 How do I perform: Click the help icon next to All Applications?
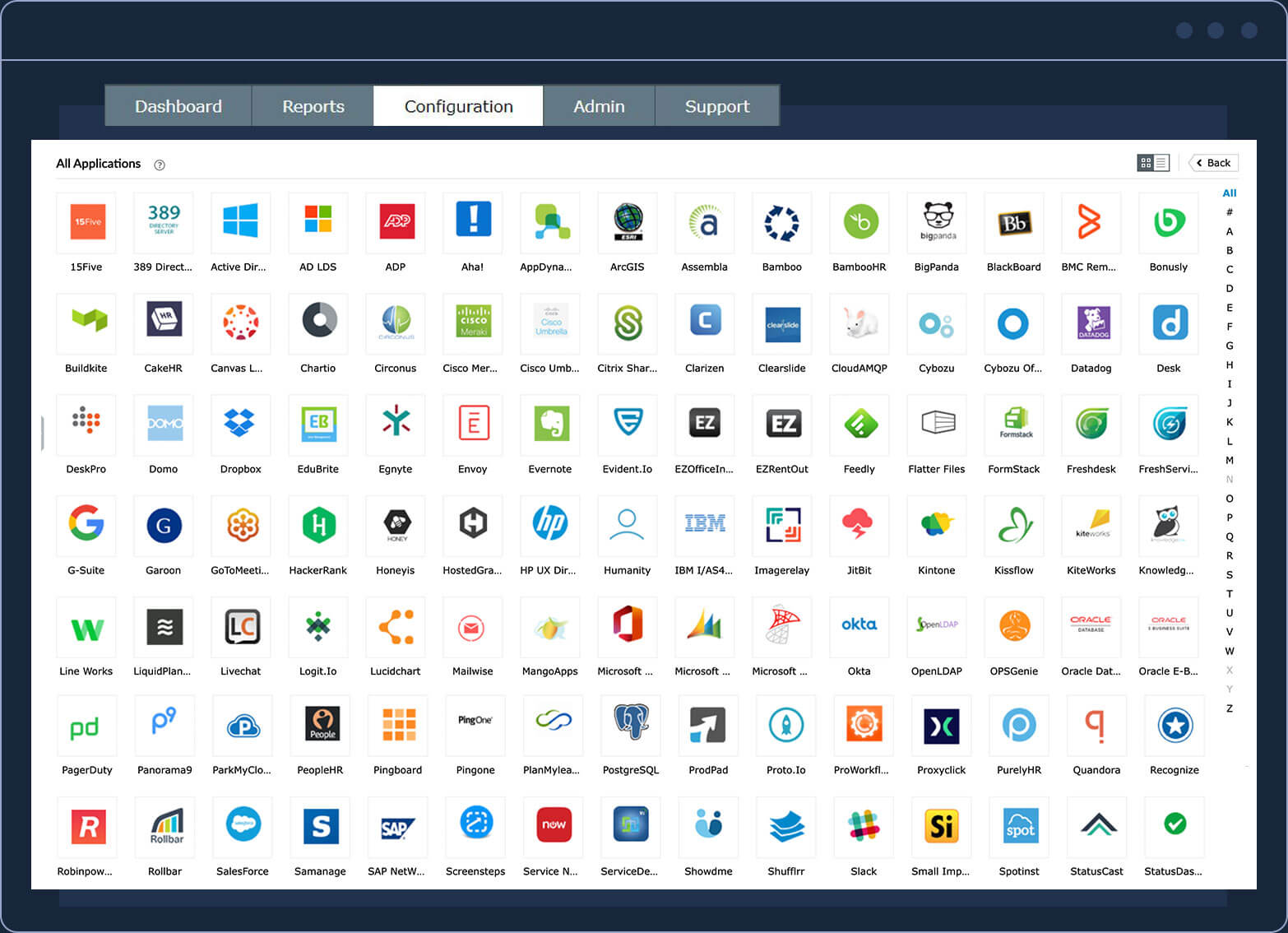pos(159,165)
